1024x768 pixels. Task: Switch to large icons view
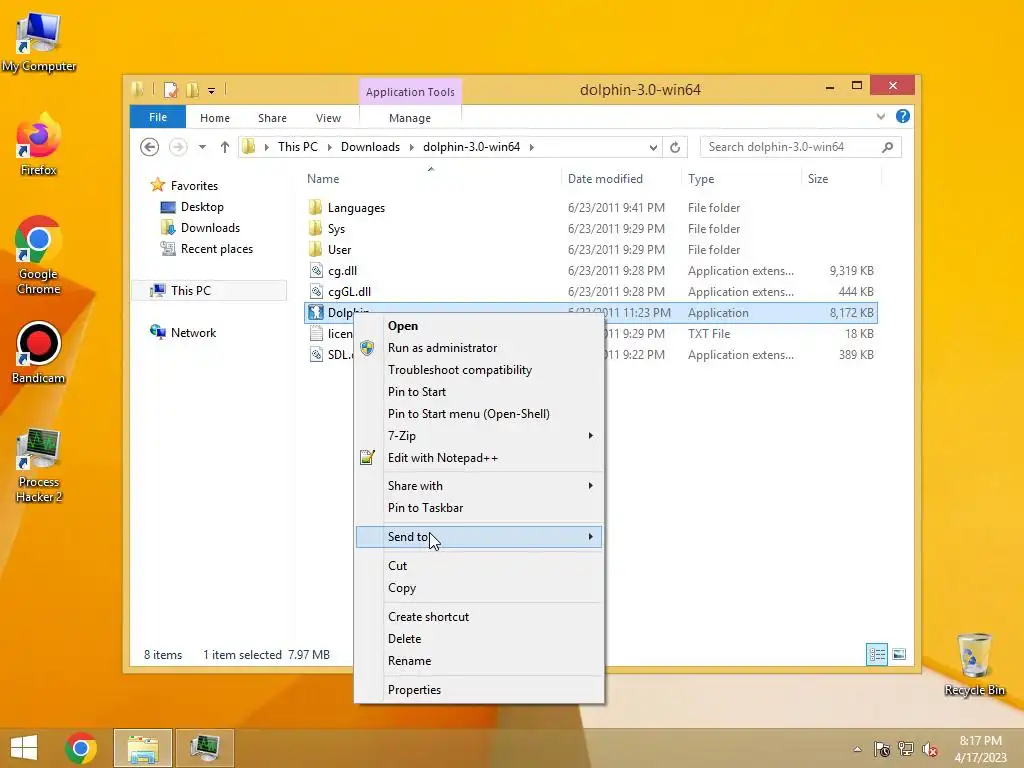[x=899, y=654]
